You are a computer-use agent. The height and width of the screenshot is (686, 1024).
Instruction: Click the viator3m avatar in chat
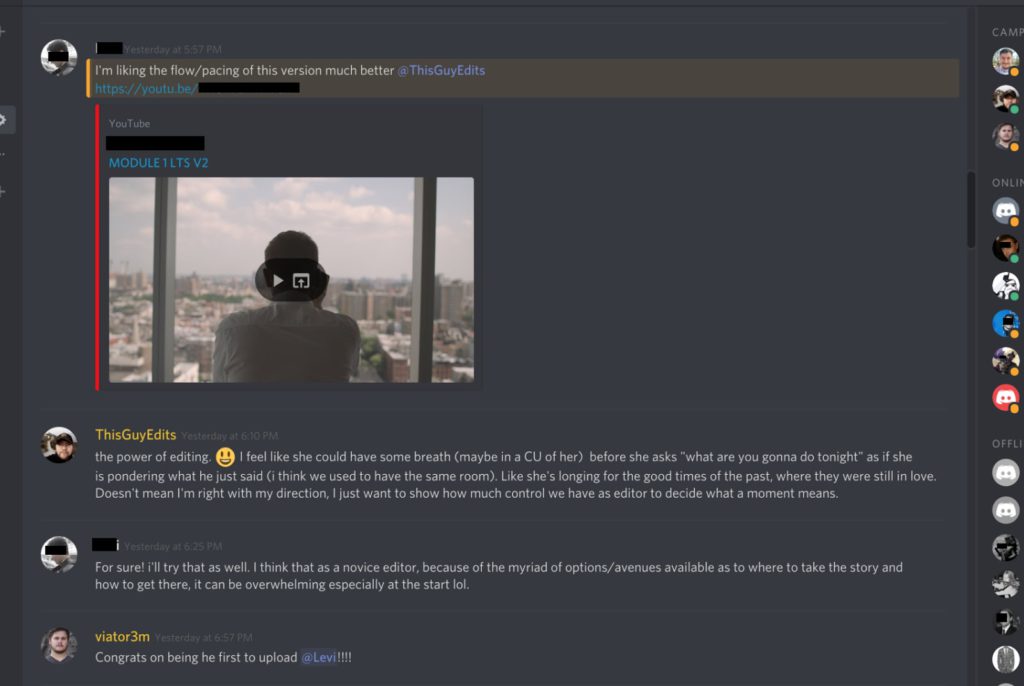point(59,645)
